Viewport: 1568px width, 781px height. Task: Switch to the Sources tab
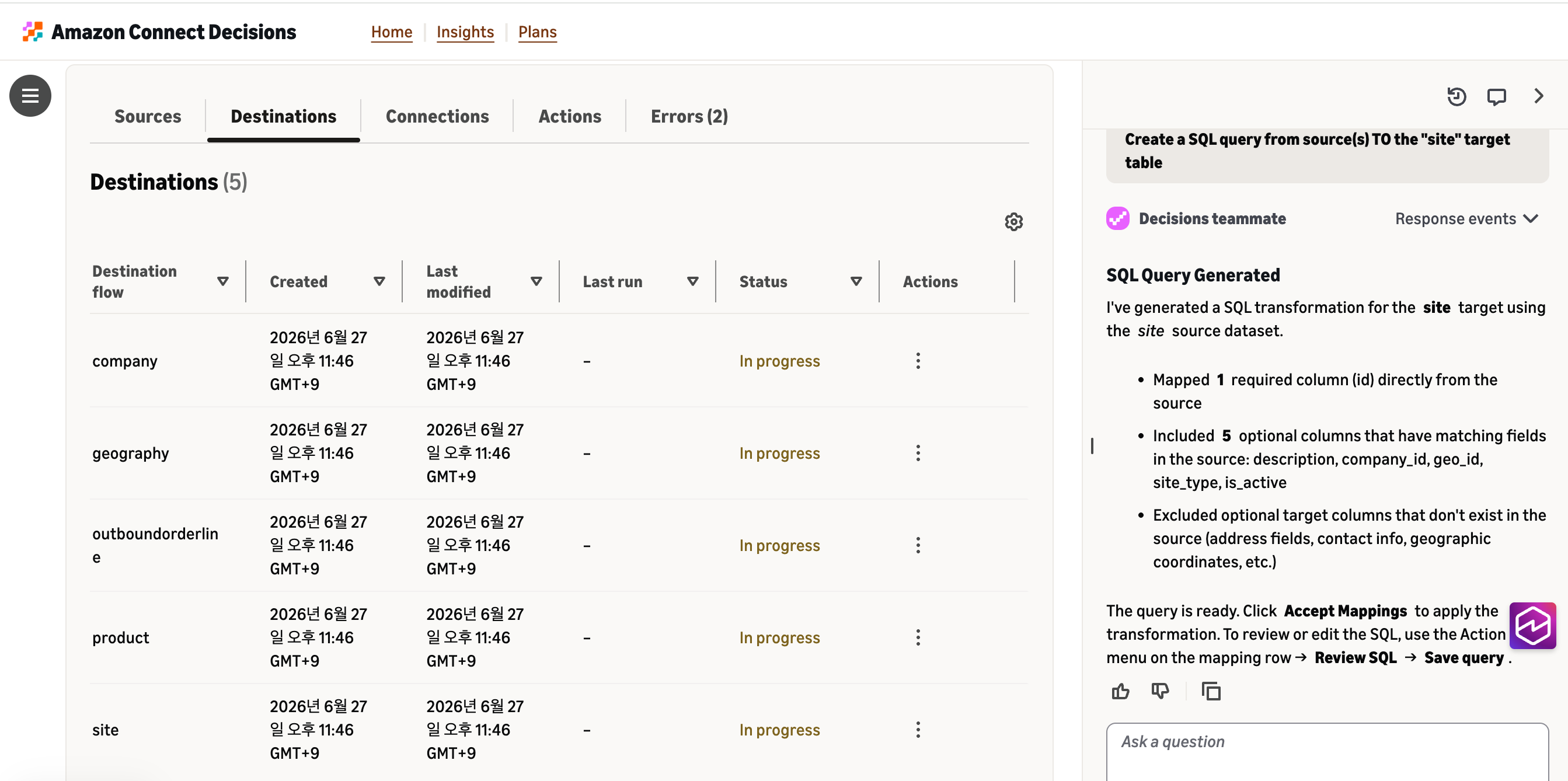pyautogui.click(x=148, y=116)
